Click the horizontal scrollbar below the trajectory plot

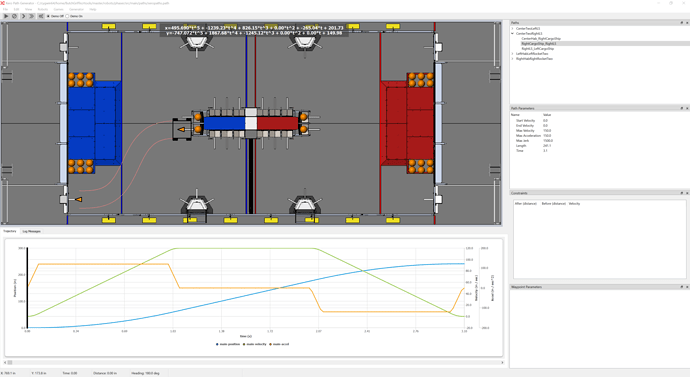[254, 362]
